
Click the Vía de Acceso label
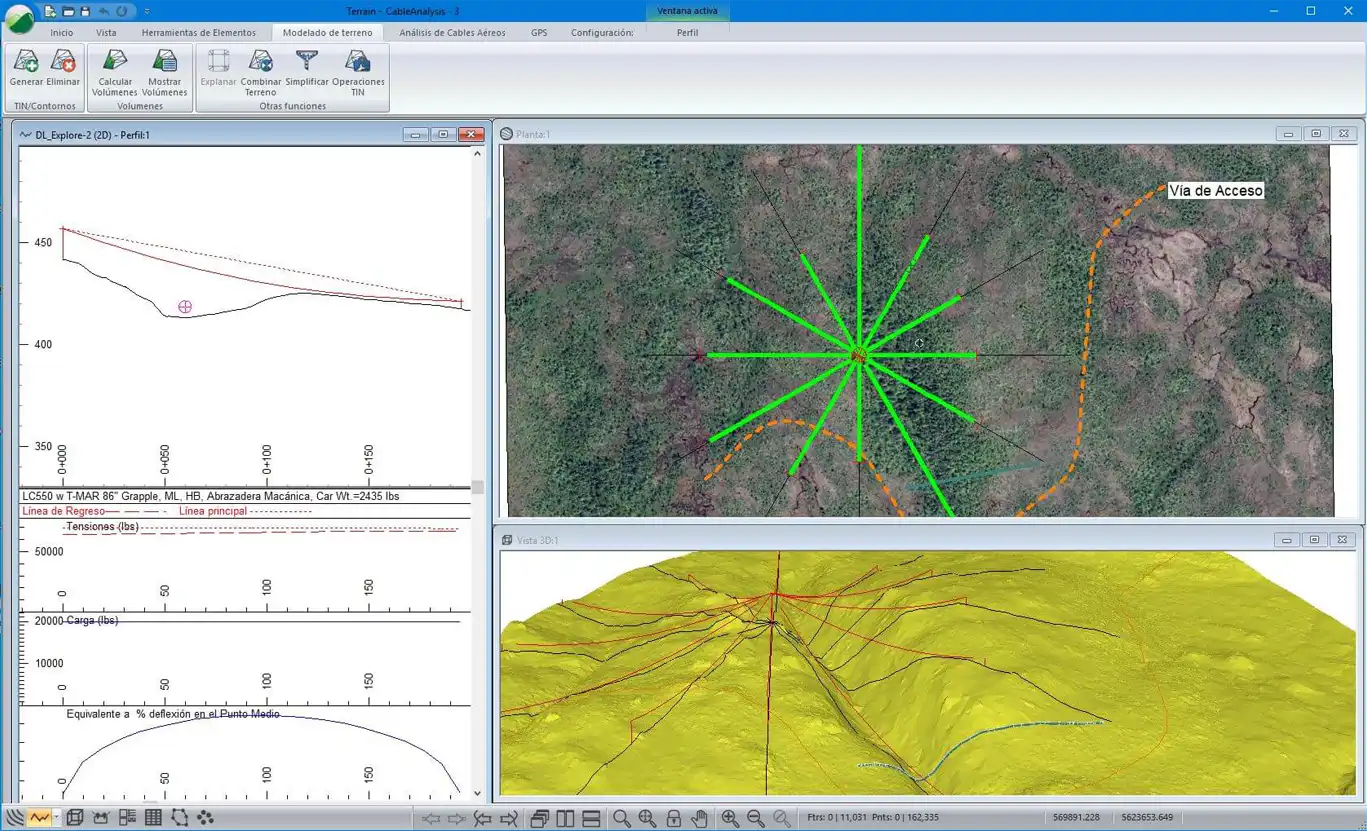point(1215,190)
